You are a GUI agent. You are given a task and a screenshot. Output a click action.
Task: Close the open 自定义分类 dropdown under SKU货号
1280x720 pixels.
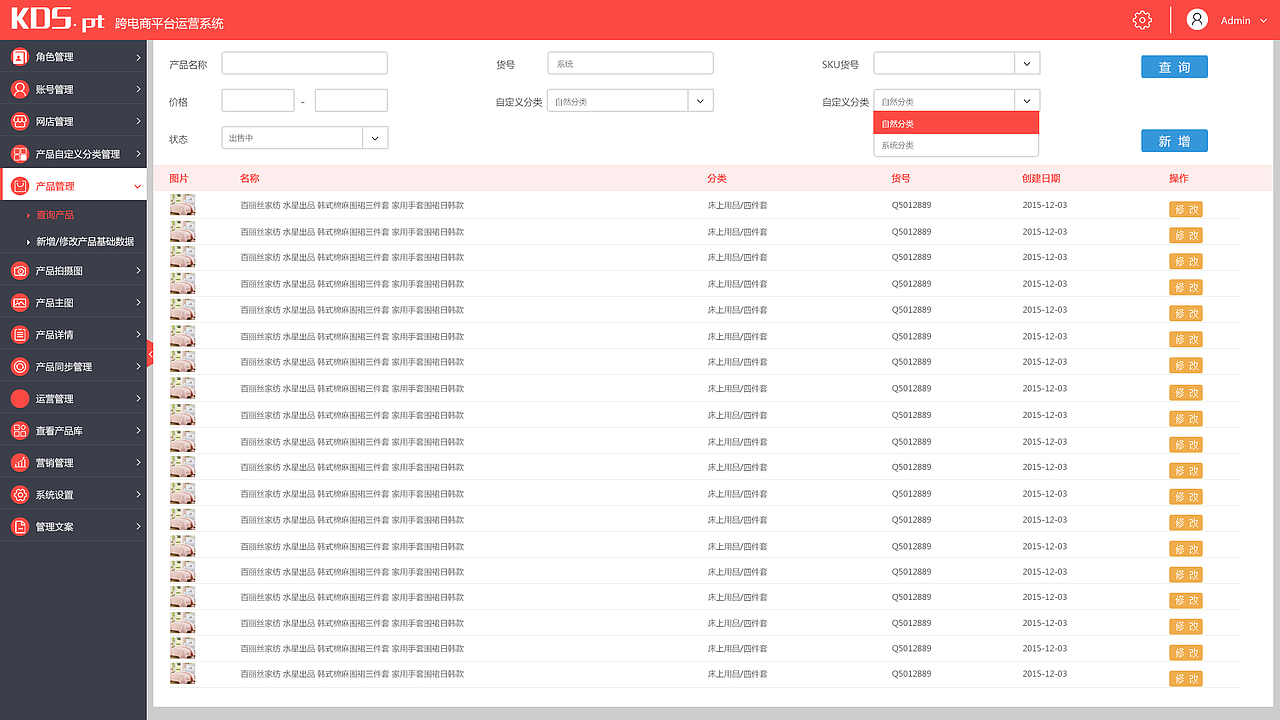coord(1027,101)
